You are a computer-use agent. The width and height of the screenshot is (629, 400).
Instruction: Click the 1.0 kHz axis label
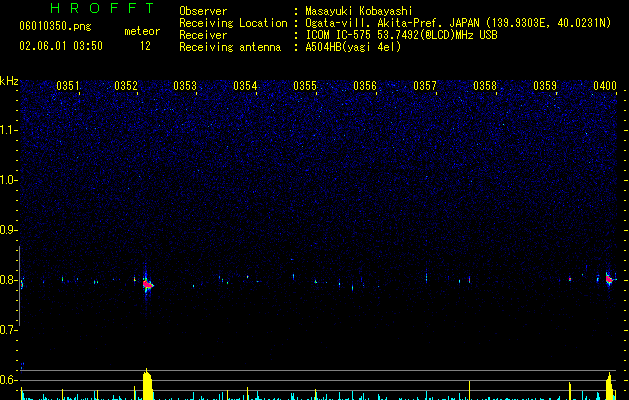click(x=9, y=180)
